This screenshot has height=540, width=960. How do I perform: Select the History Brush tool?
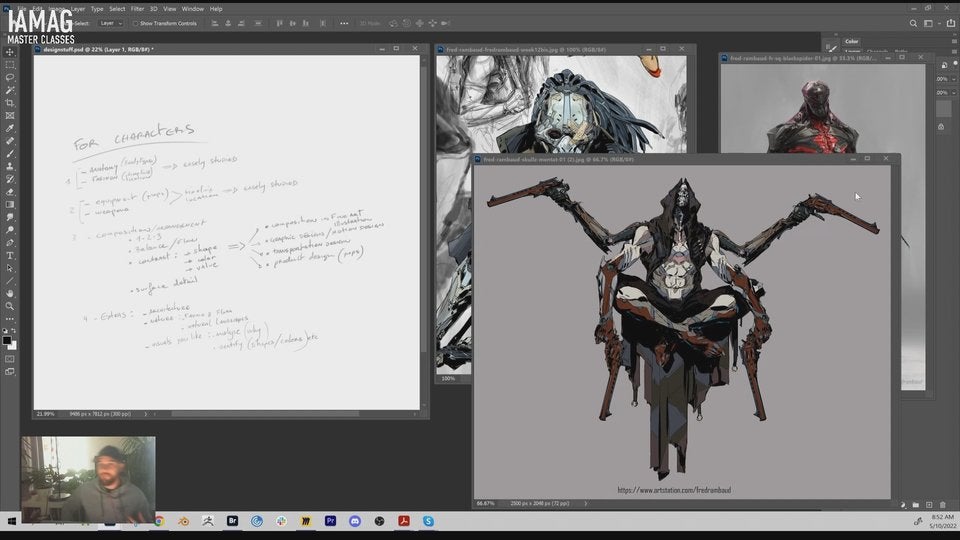pos(10,179)
